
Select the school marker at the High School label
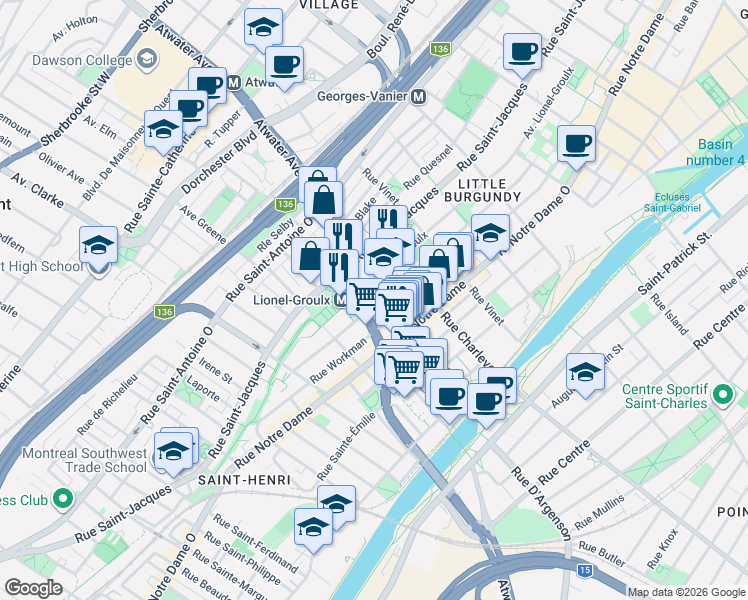coord(99,246)
